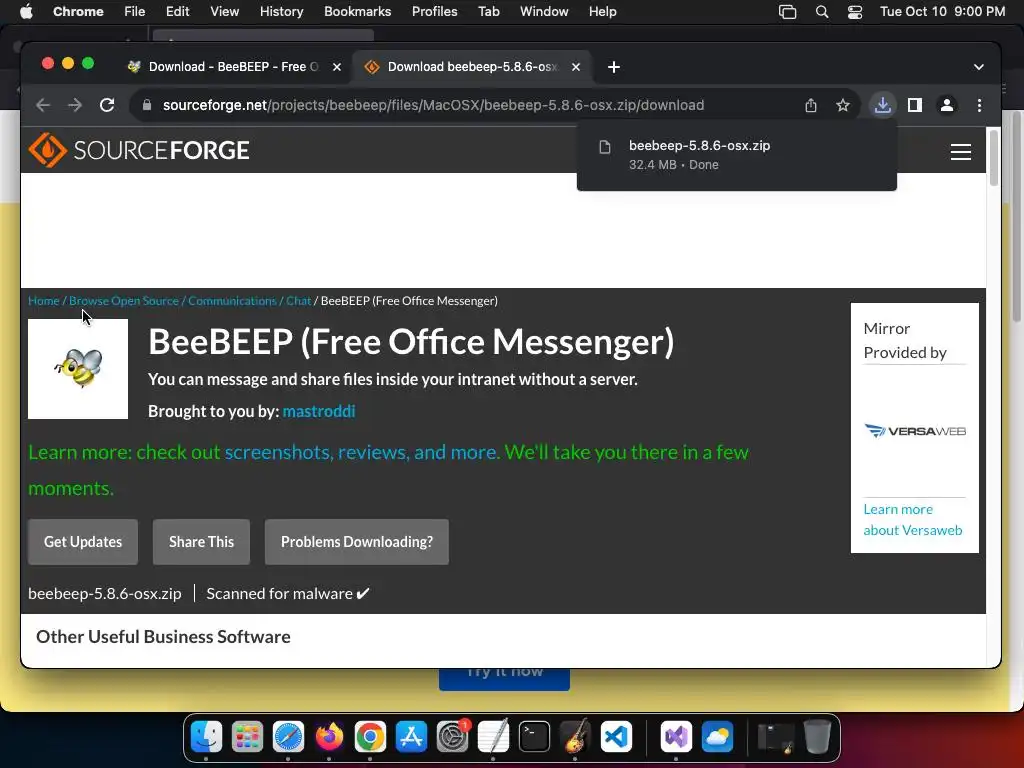Open the Edit menu
Image resolution: width=1024 pixels, height=768 pixels.
click(177, 12)
